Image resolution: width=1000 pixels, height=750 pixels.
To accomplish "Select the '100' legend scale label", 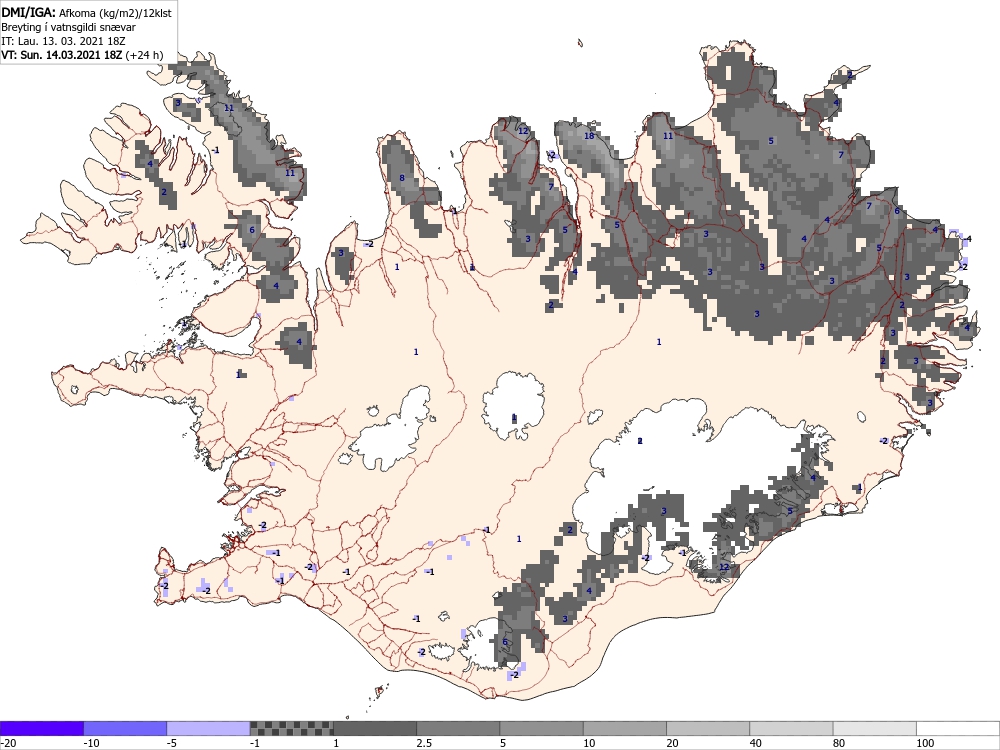I will point(925,743).
